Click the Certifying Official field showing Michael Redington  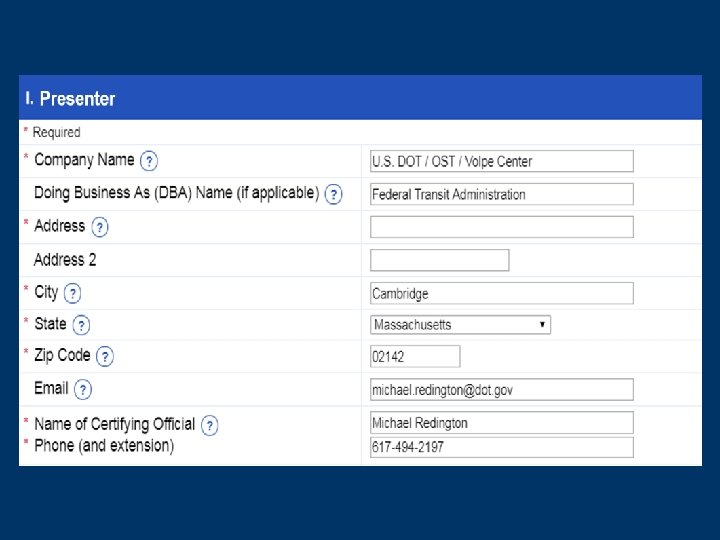pos(501,422)
